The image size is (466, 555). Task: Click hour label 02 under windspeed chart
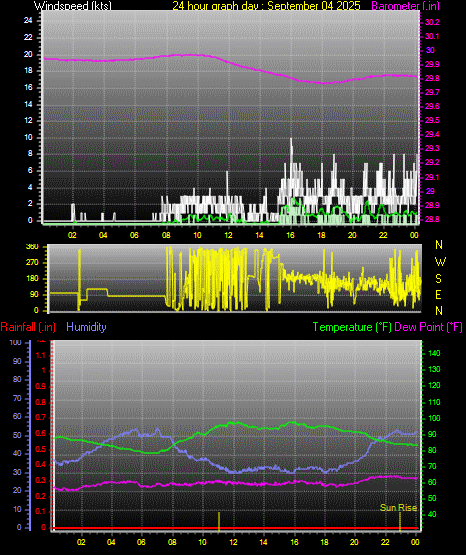(72, 235)
